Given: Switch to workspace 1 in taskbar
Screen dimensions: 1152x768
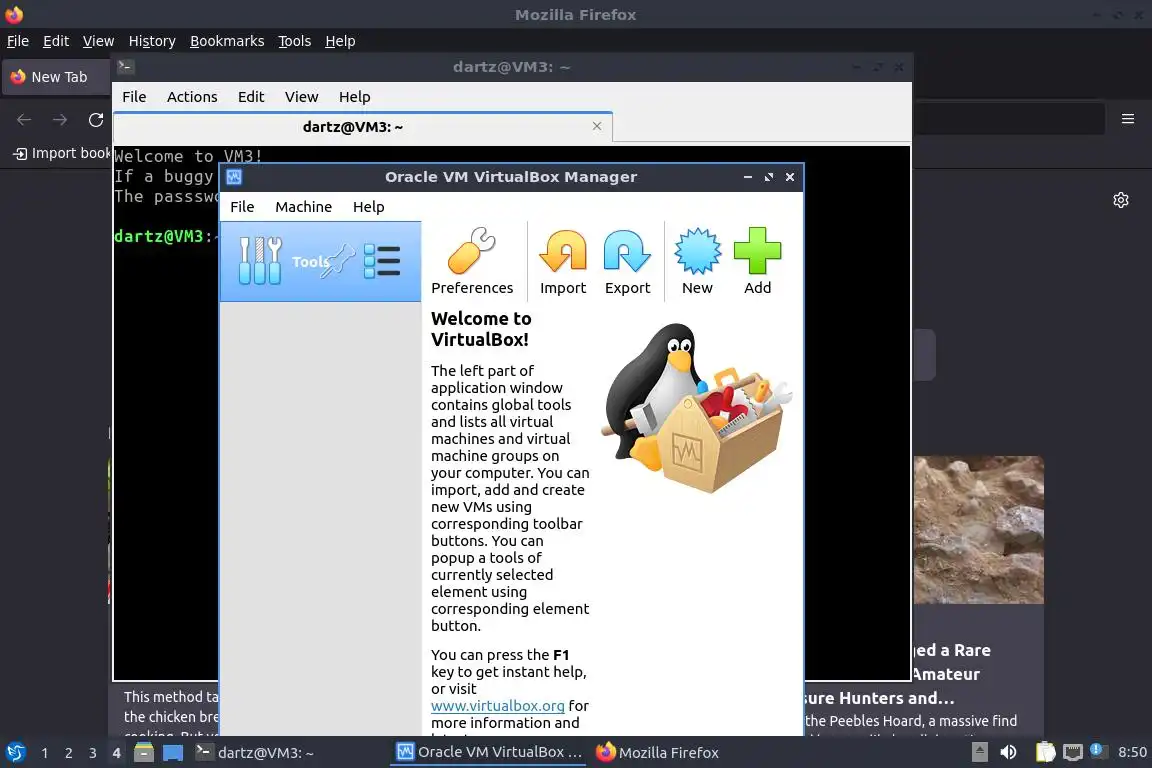Looking at the screenshot, I should (45, 753).
